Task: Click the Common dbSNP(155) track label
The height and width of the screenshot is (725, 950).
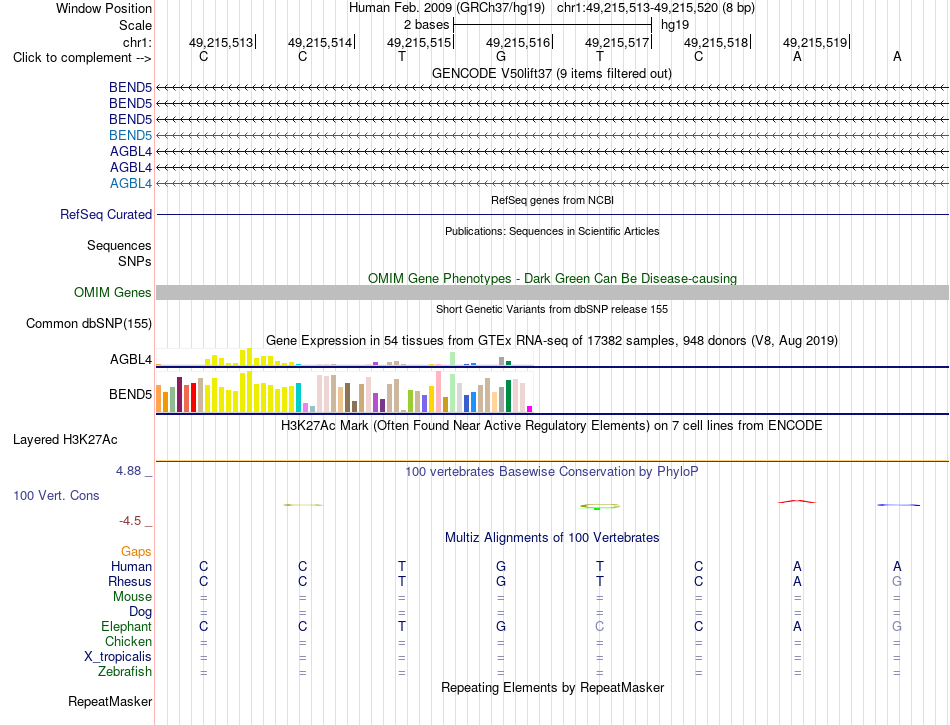Action: pos(89,323)
